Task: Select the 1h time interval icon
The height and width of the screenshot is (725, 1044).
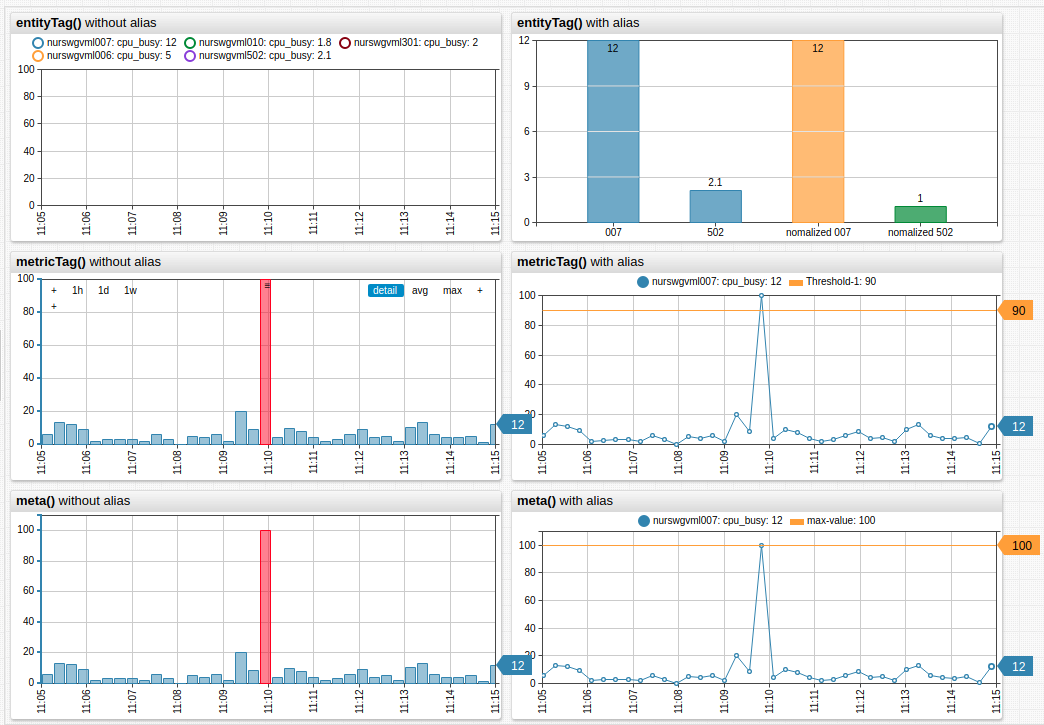Action: pos(77,290)
